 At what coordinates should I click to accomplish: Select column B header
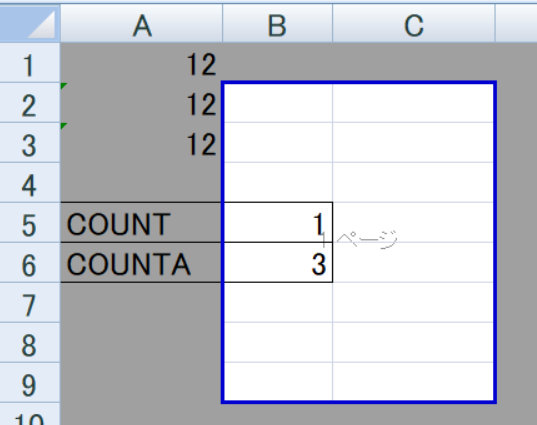277,23
